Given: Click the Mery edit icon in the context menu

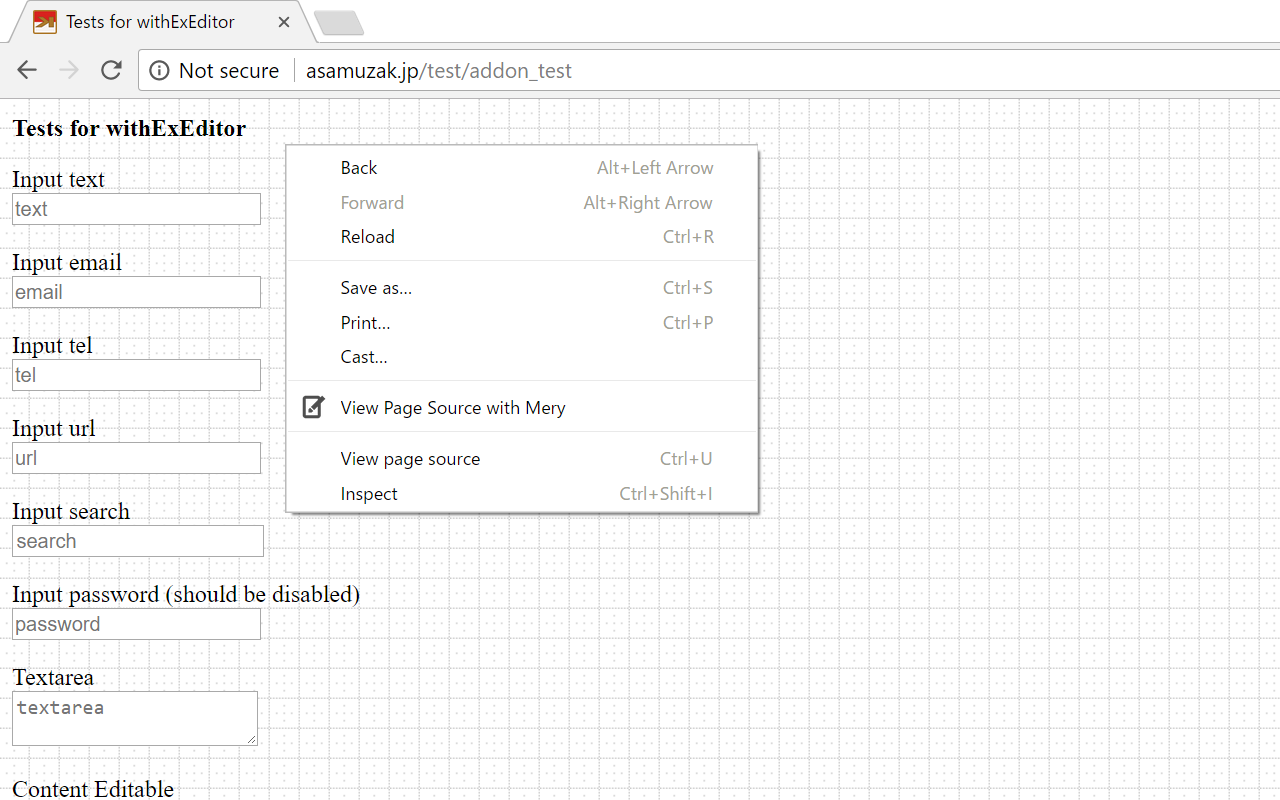Looking at the screenshot, I should [313, 407].
